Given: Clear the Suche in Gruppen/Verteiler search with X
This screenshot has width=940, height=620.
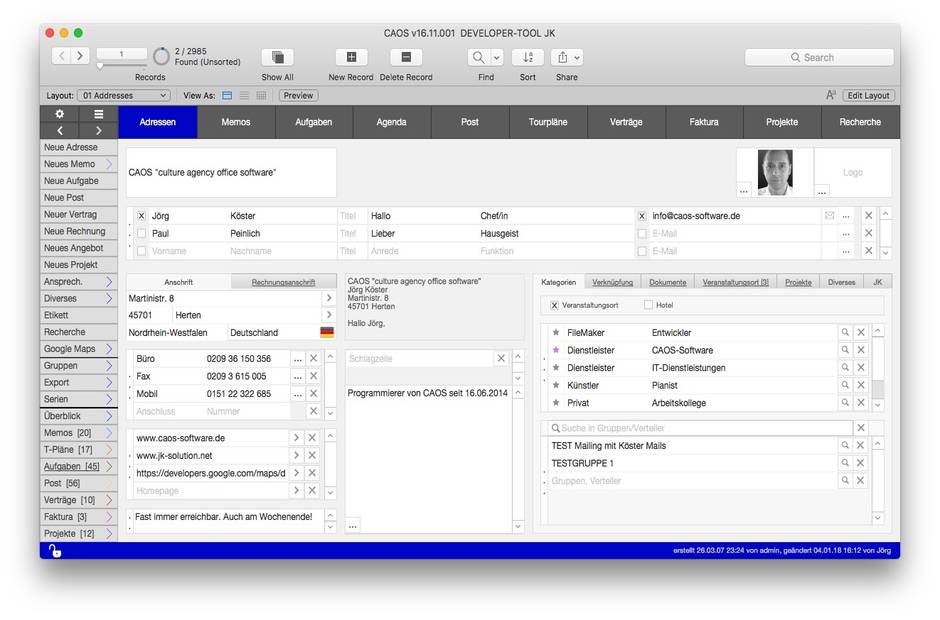Looking at the screenshot, I should tap(861, 428).
